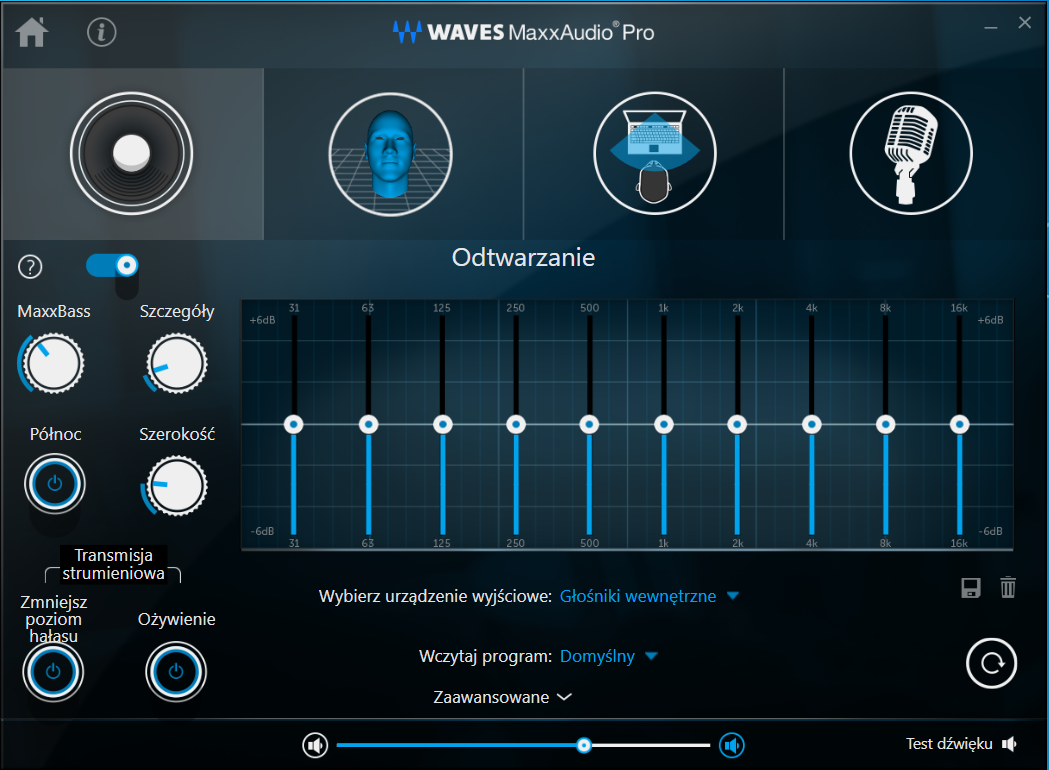
Task: Click the 4k equalizer slider handle
Action: 812,424
